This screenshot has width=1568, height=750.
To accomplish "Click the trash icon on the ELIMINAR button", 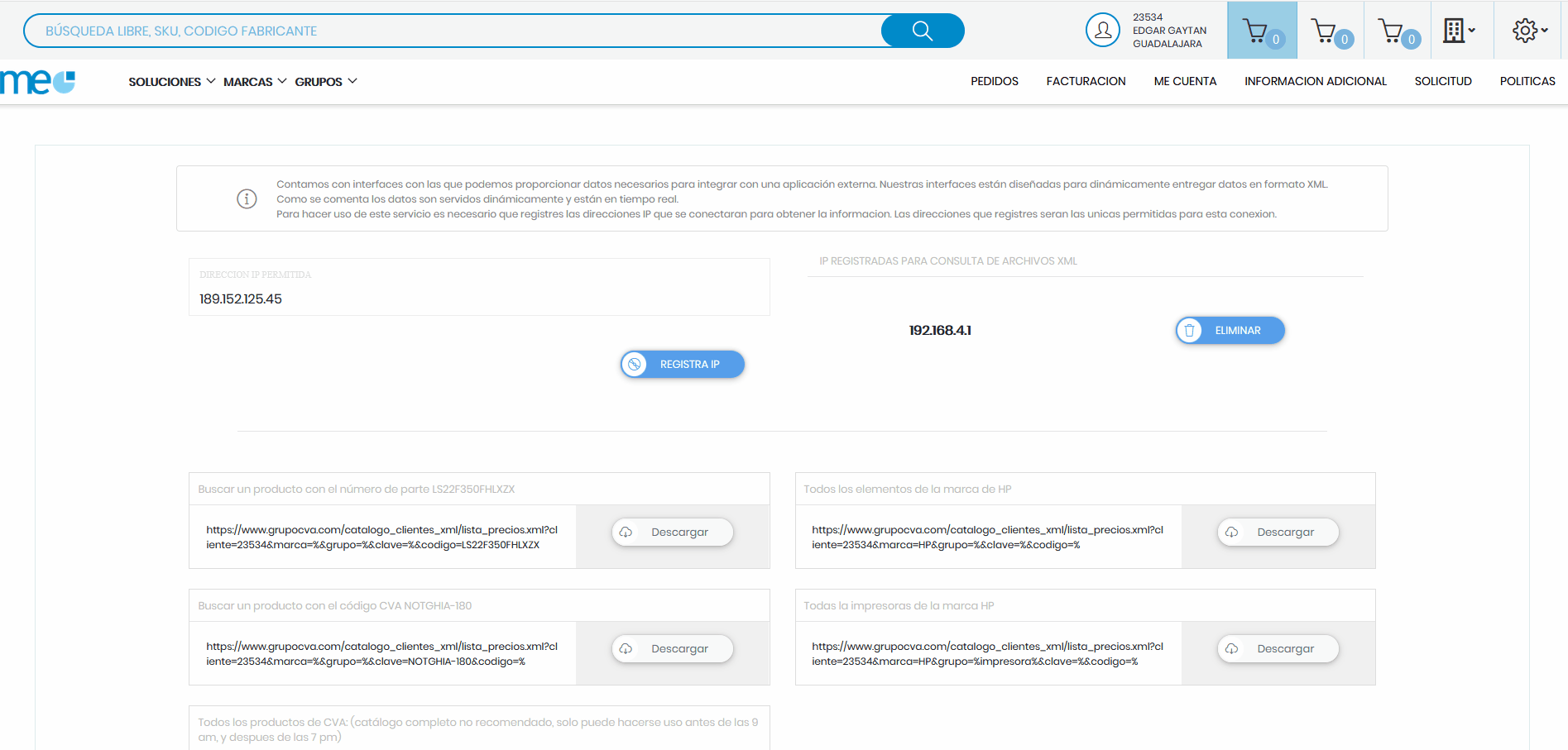I will pyautogui.click(x=1192, y=330).
